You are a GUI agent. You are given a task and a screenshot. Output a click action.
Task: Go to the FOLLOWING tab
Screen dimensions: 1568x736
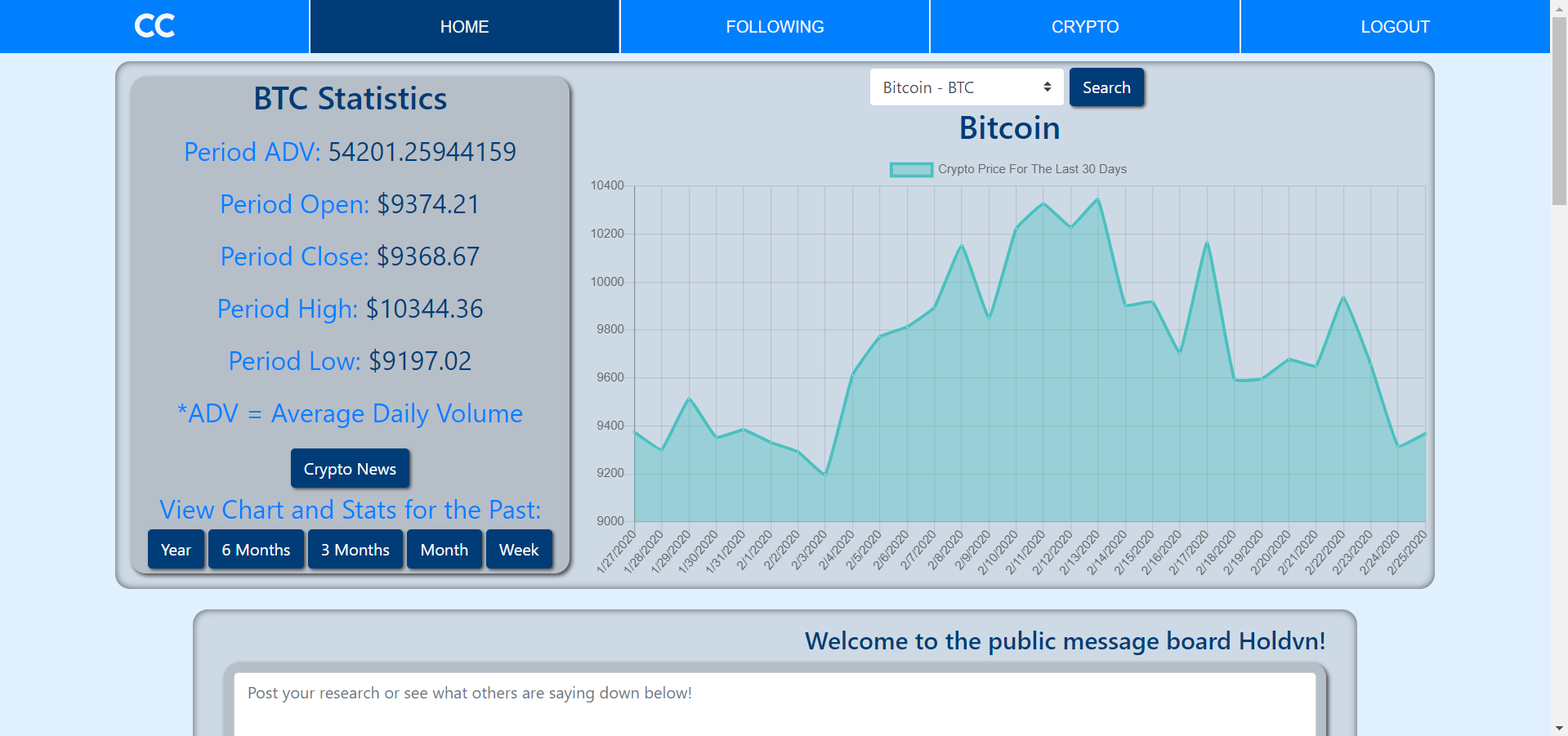coord(775,26)
